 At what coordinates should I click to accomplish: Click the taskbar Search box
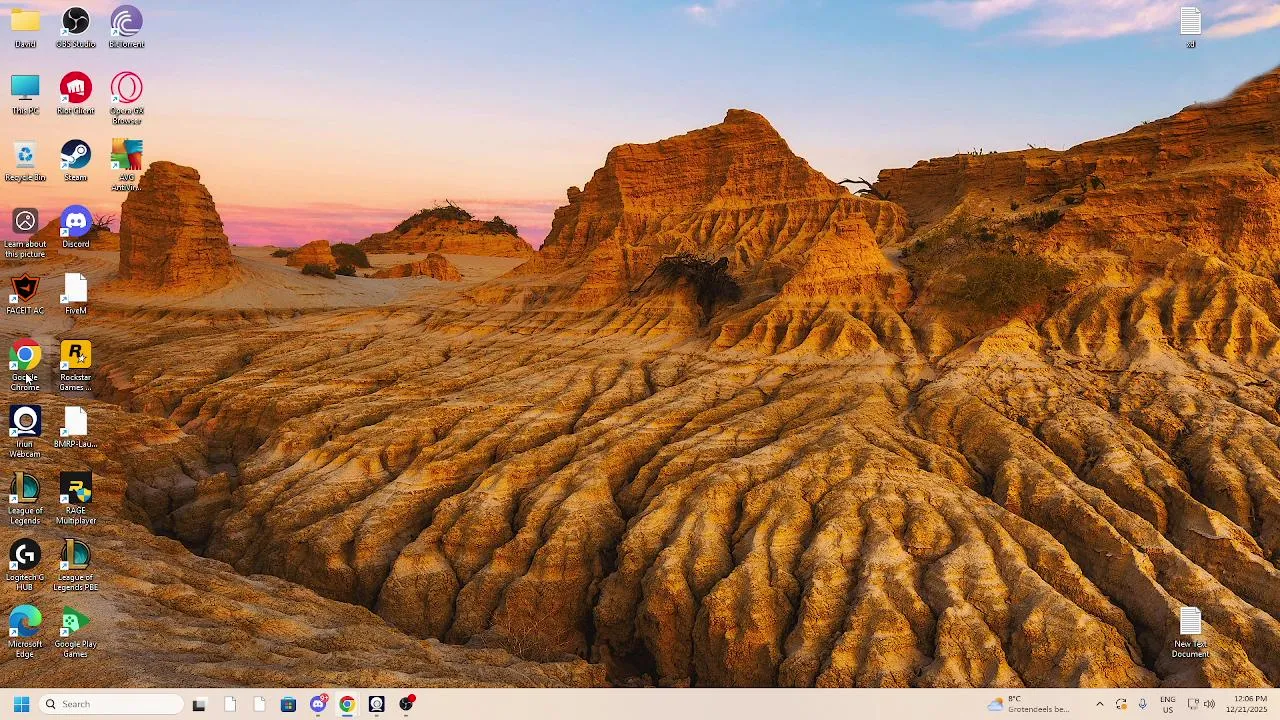(x=112, y=704)
